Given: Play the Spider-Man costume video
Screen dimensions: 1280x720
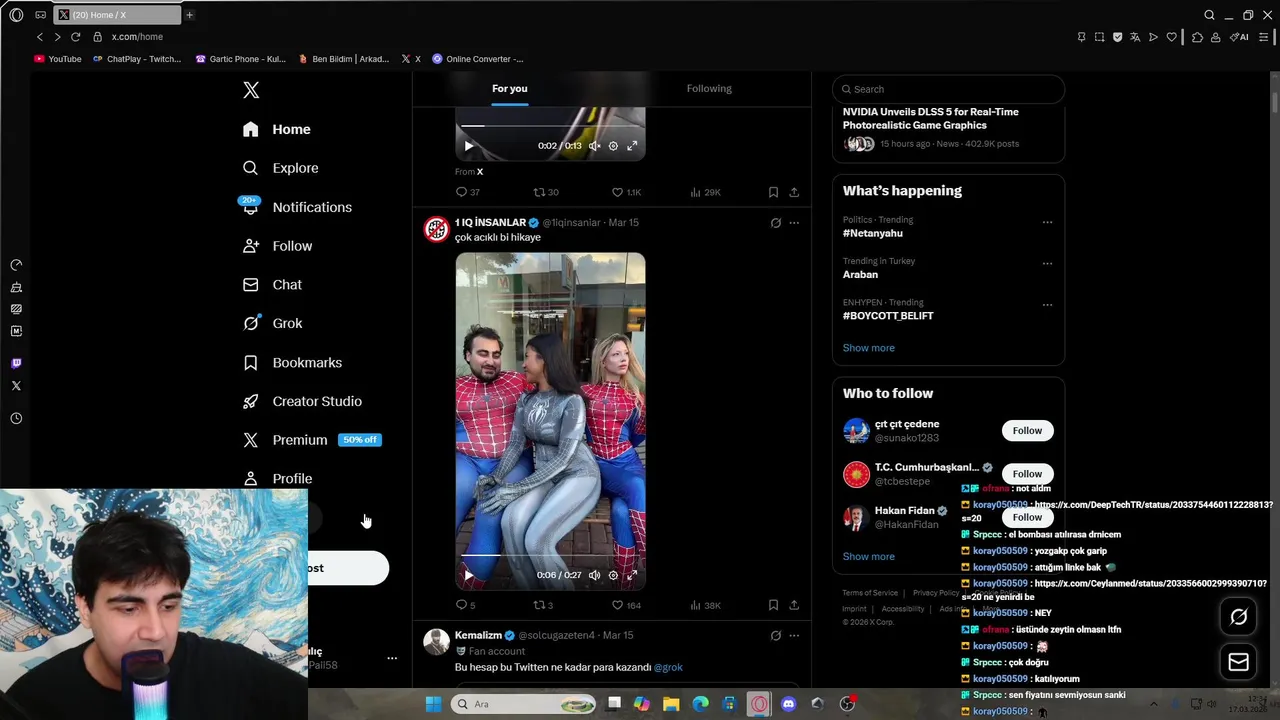Looking at the screenshot, I should [x=468, y=575].
